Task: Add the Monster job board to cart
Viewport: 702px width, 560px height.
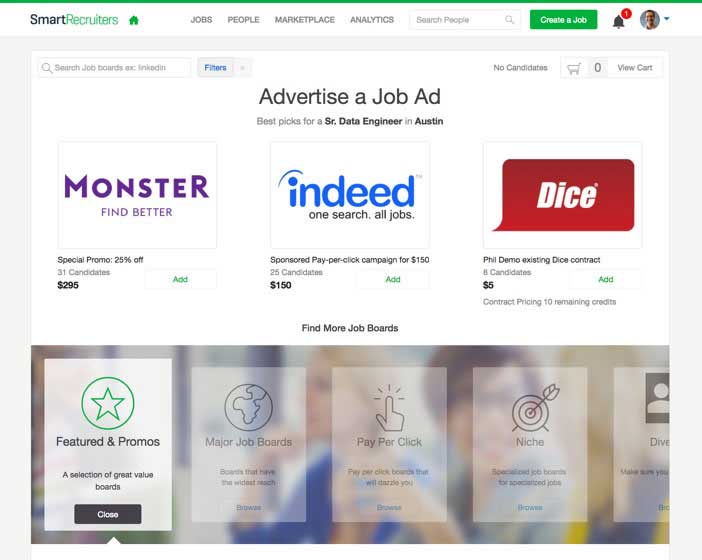Action: [x=180, y=279]
